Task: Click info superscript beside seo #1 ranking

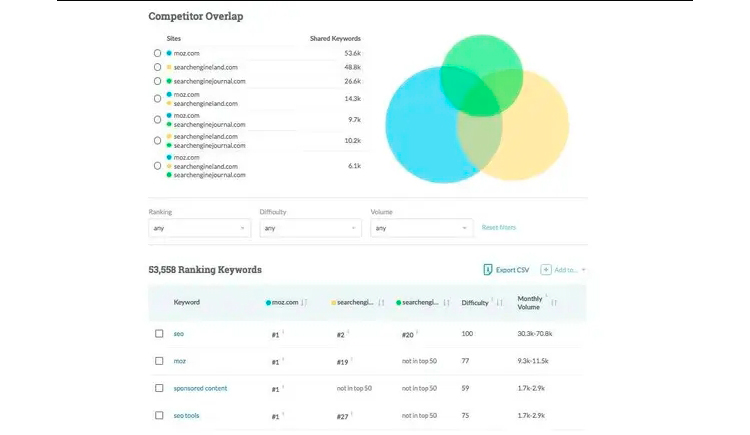Action: tap(283, 332)
